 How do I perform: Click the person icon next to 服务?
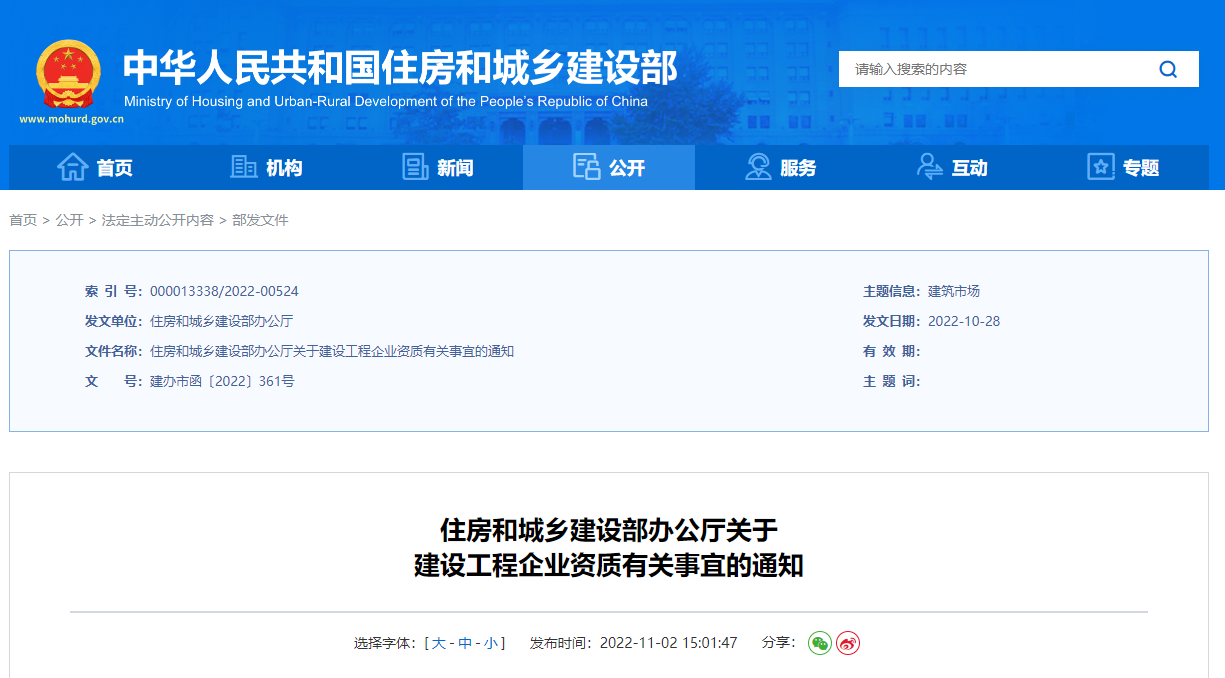click(756, 167)
